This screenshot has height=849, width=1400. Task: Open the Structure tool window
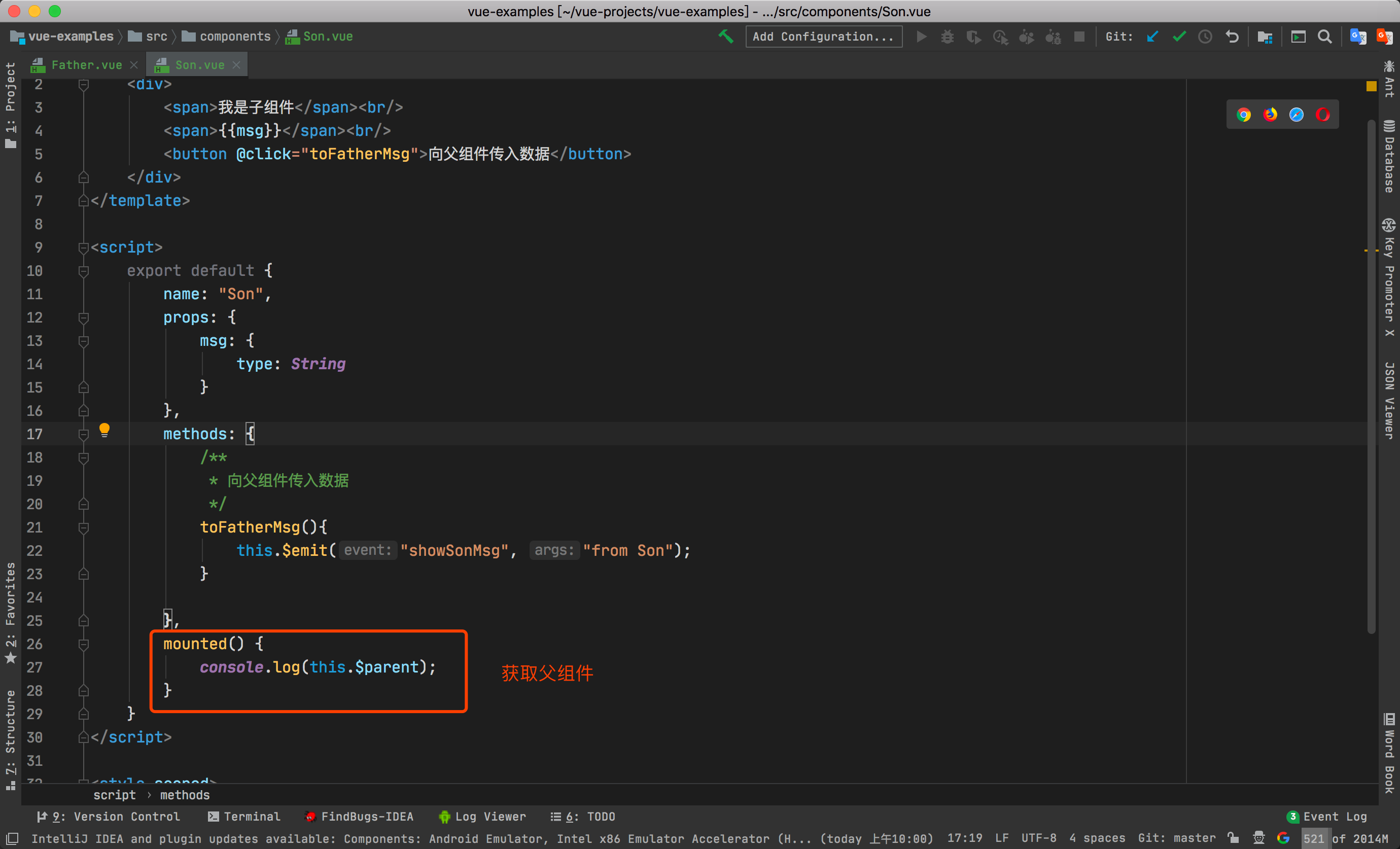[x=10, y=739]
